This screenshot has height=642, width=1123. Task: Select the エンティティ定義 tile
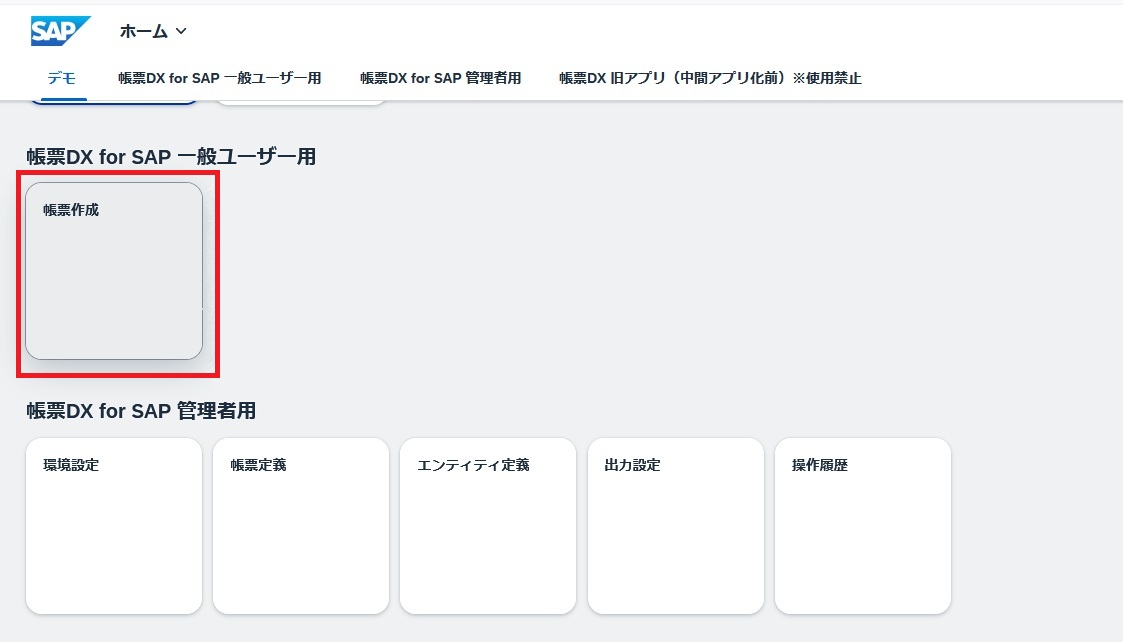[x=488, y=525]
